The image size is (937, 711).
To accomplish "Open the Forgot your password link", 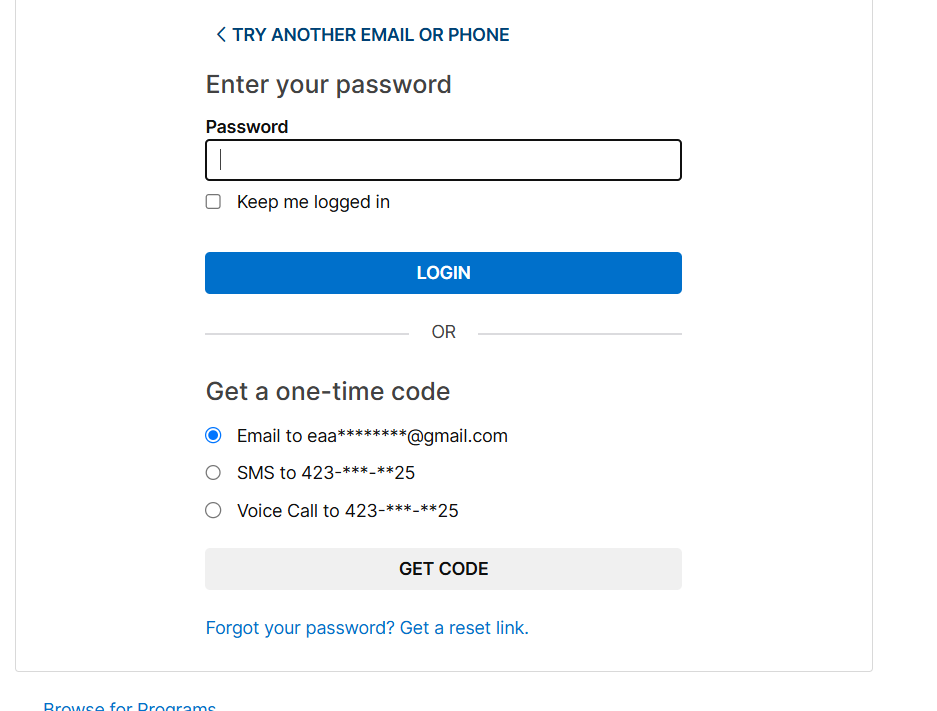I will [300, 628].
